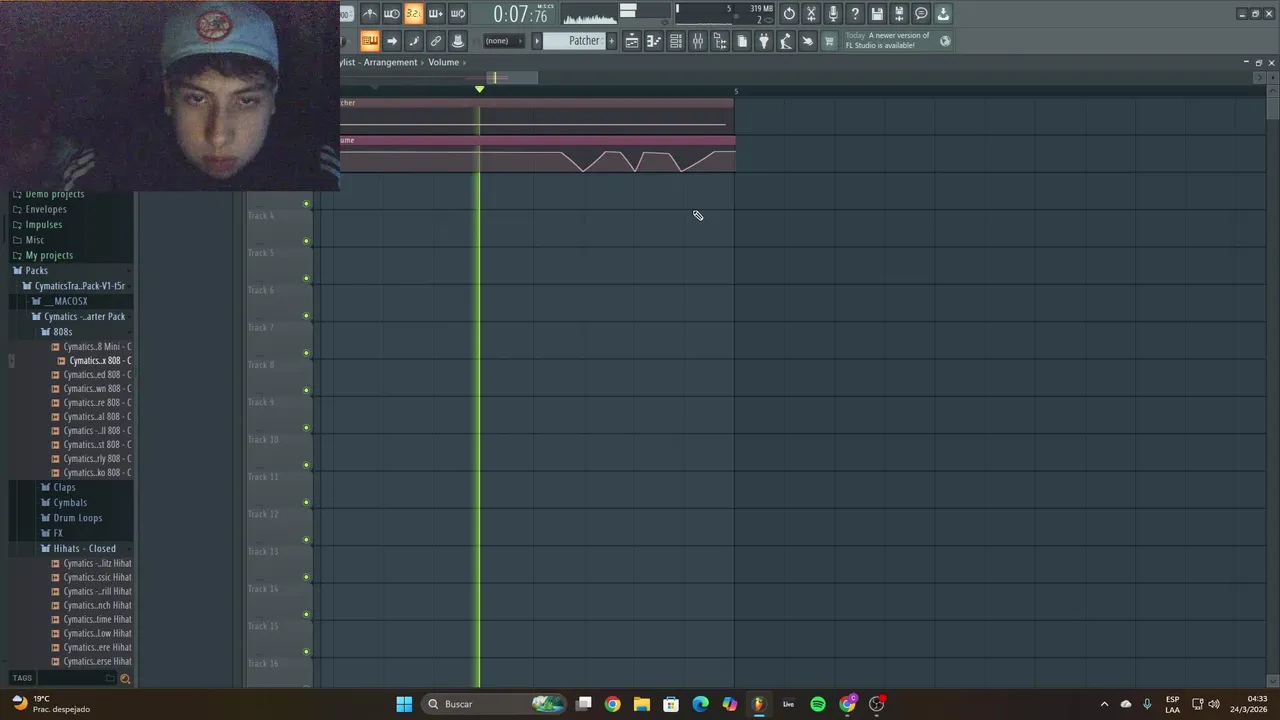Screen dimensions: 1280x720
Task: Mute Track 13 with its green dot
Action: pyautogui.click(x=307, y=540)
